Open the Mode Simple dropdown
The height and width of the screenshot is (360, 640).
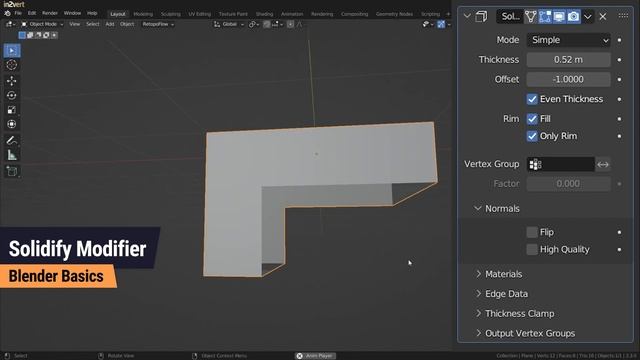tap(569, 40)
